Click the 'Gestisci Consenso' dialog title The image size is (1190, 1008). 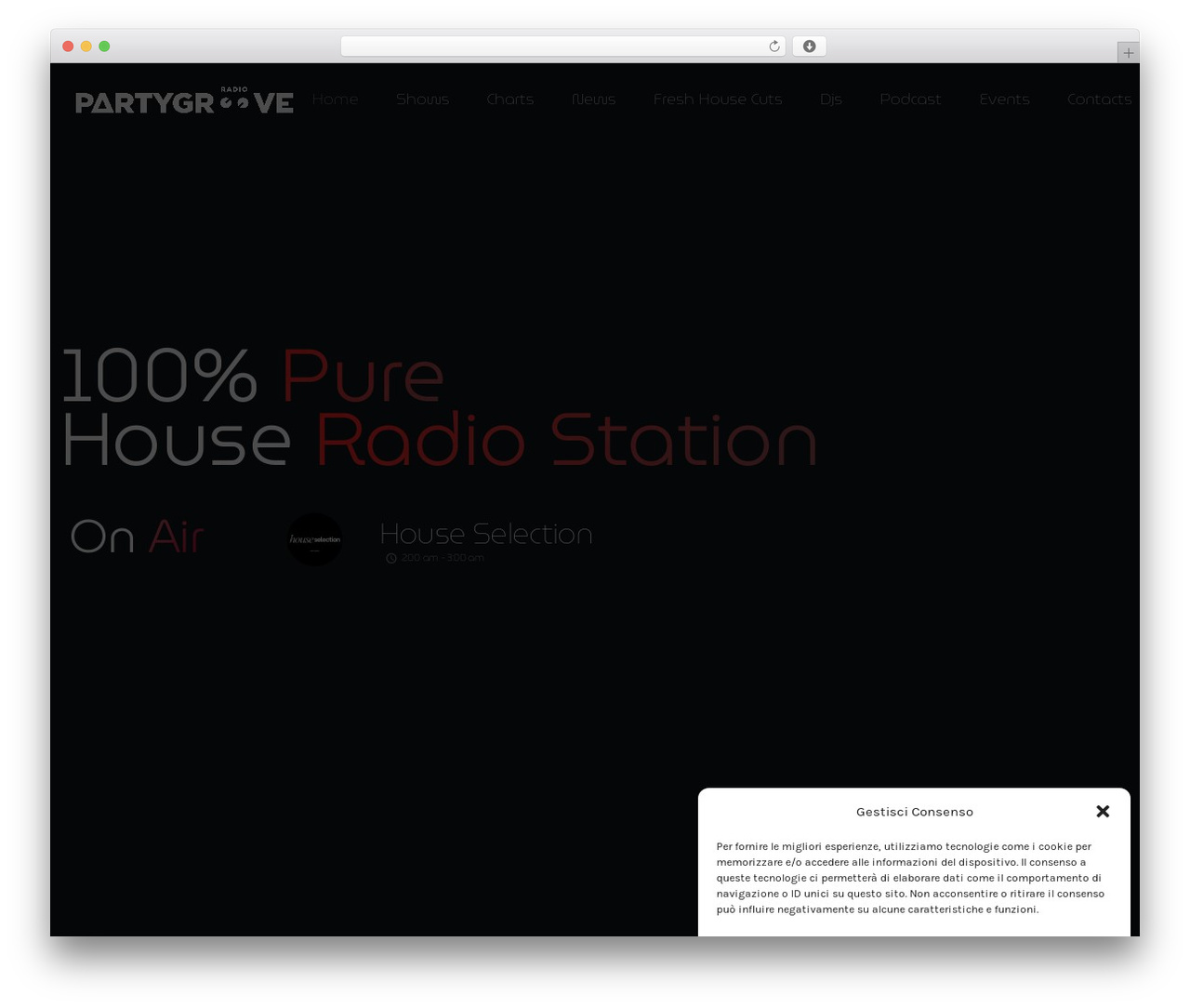point(915,812)
